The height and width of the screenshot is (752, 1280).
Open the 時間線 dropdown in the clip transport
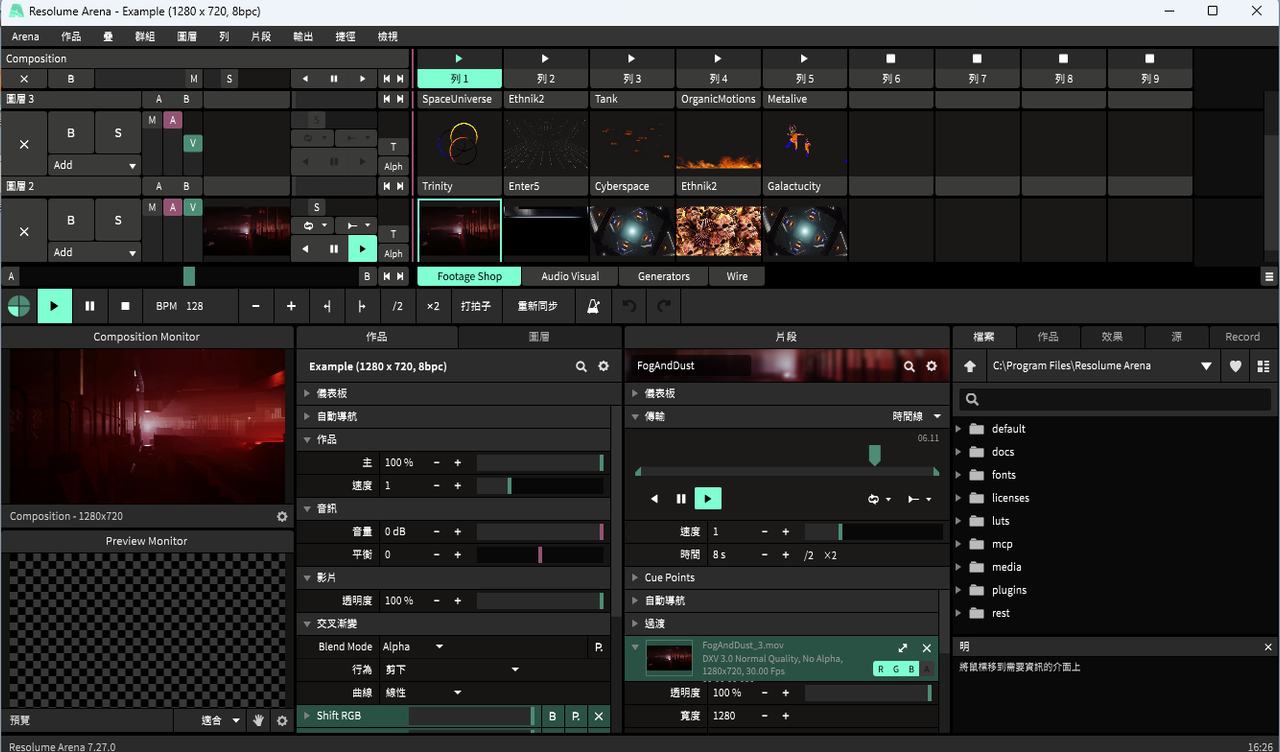917,416
